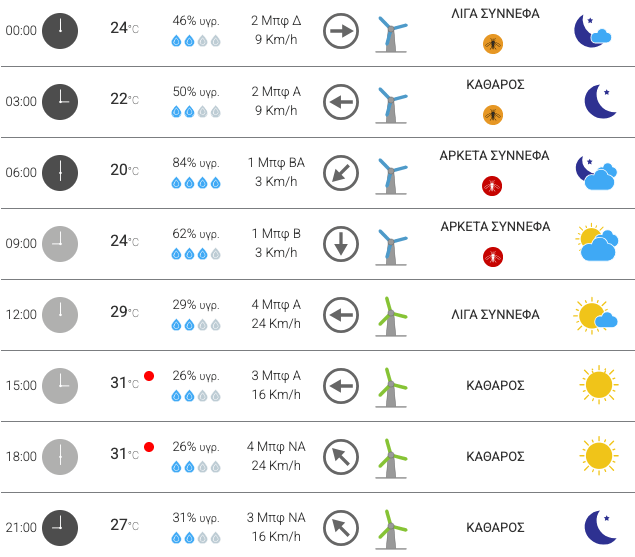This screenshot has height=557, width=635.
Task: Click the 50% υγρ. humidity text at 03:00
Action: (196, 92)
